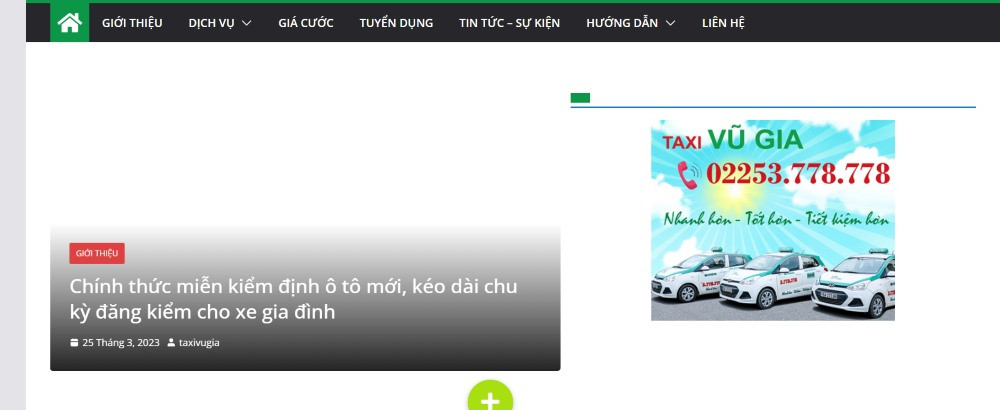Open Tin Tức – Sự Kiện page
The image size is (1000, 410).
[510, 23]
